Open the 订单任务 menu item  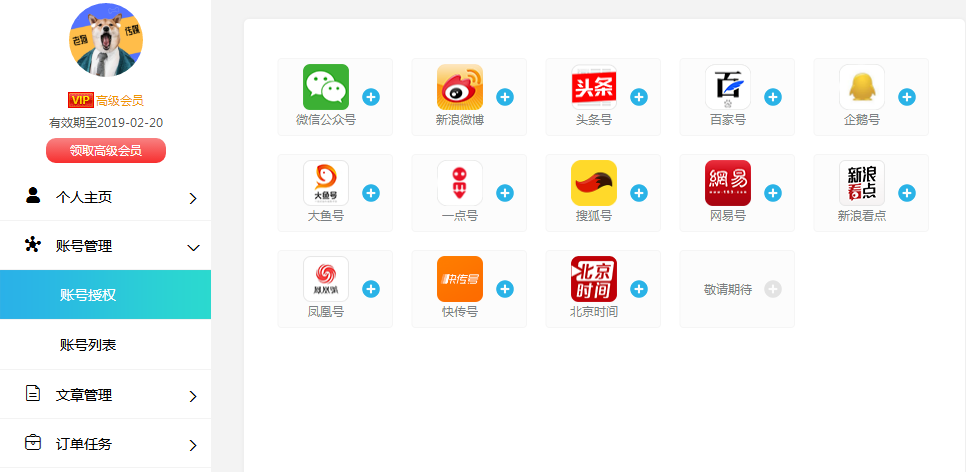[x=105, y=444]
